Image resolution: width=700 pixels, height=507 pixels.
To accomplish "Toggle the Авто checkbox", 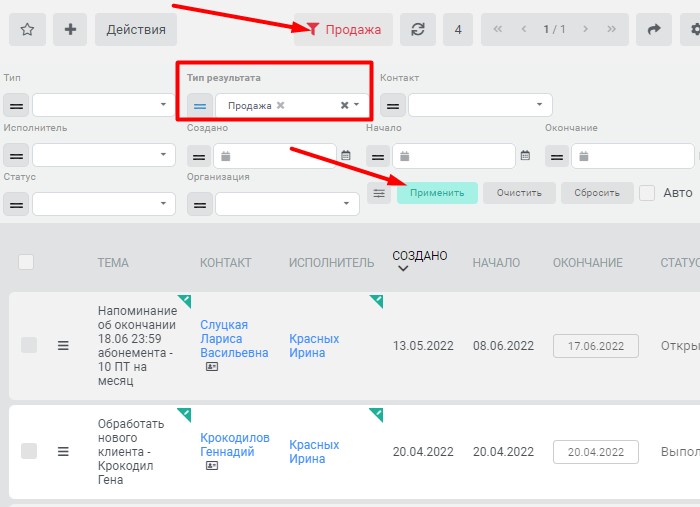I will 647,193.
